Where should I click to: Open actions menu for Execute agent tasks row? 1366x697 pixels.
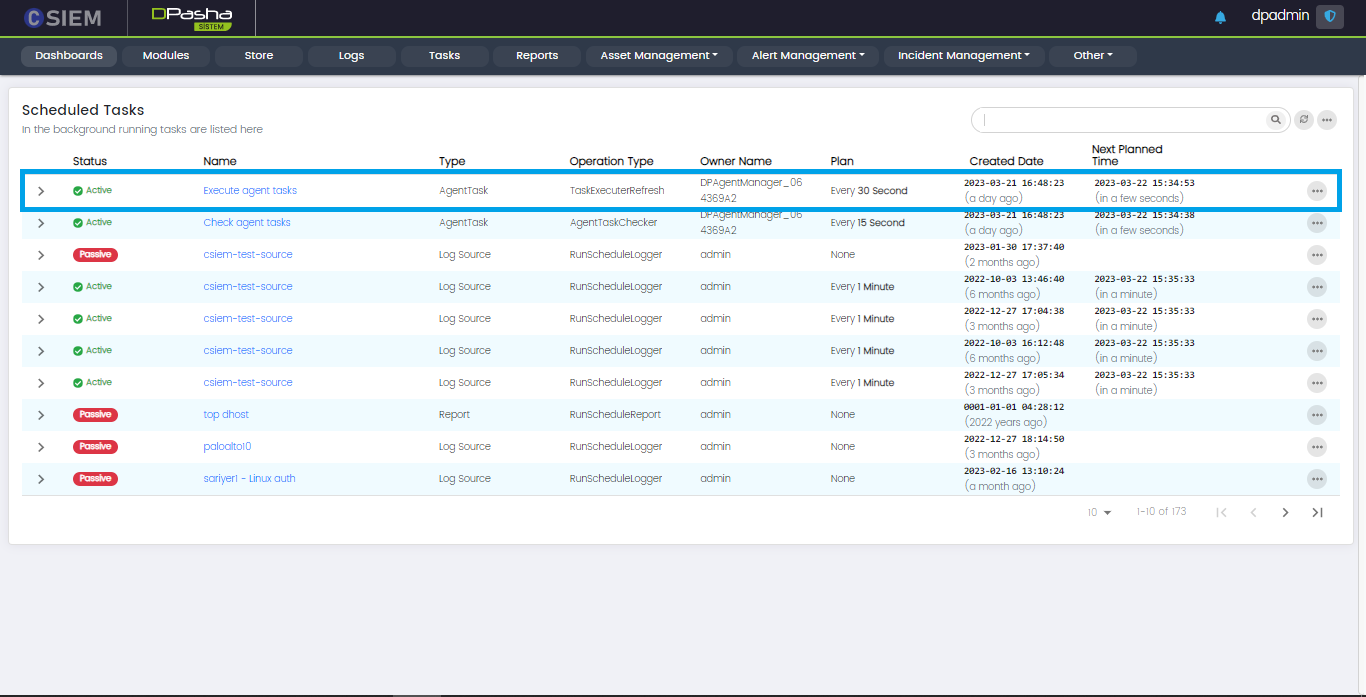(1317, 191)
